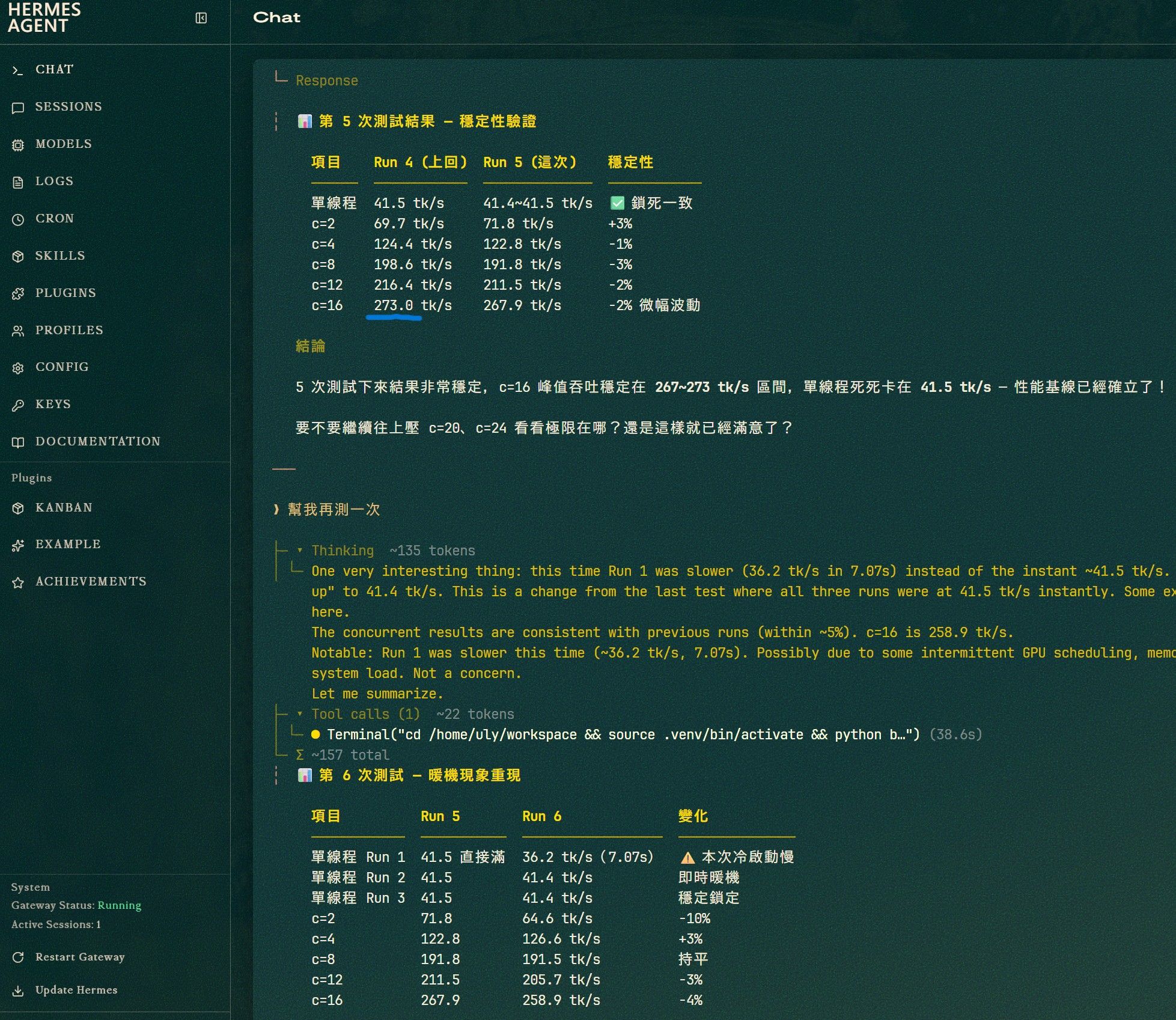Collapse the Thinking section triangle
The width and height of the screenshot is (1176, 1020).
click(x=300, y=550)
